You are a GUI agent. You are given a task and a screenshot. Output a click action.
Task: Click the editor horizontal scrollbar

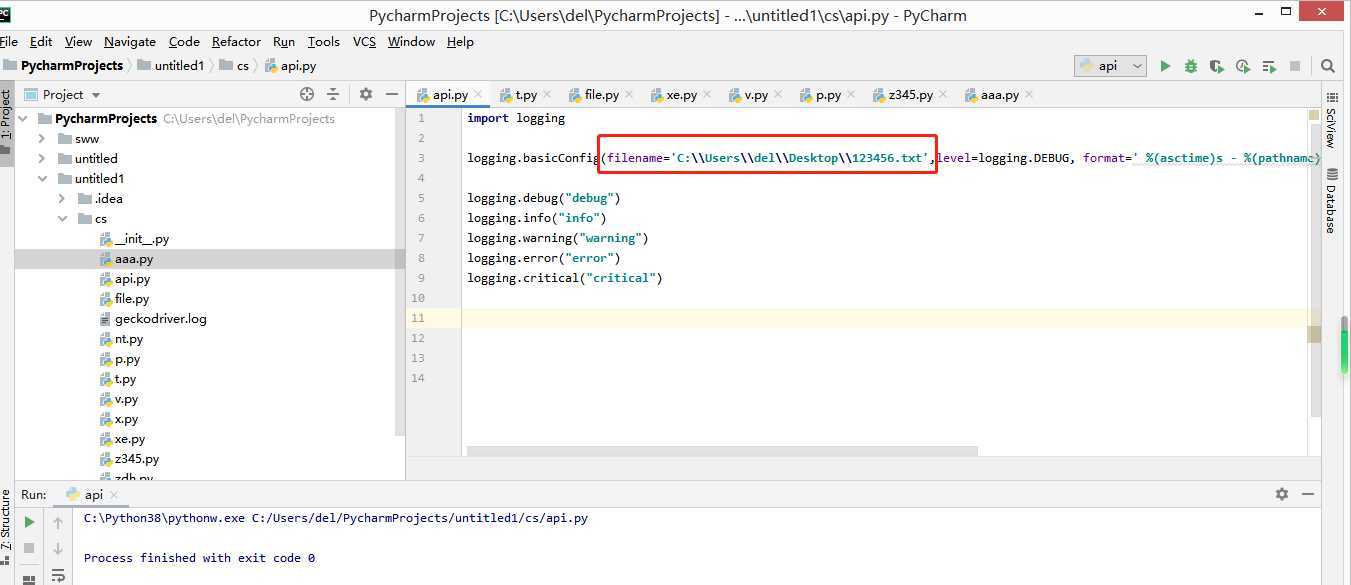click(722, 451)
